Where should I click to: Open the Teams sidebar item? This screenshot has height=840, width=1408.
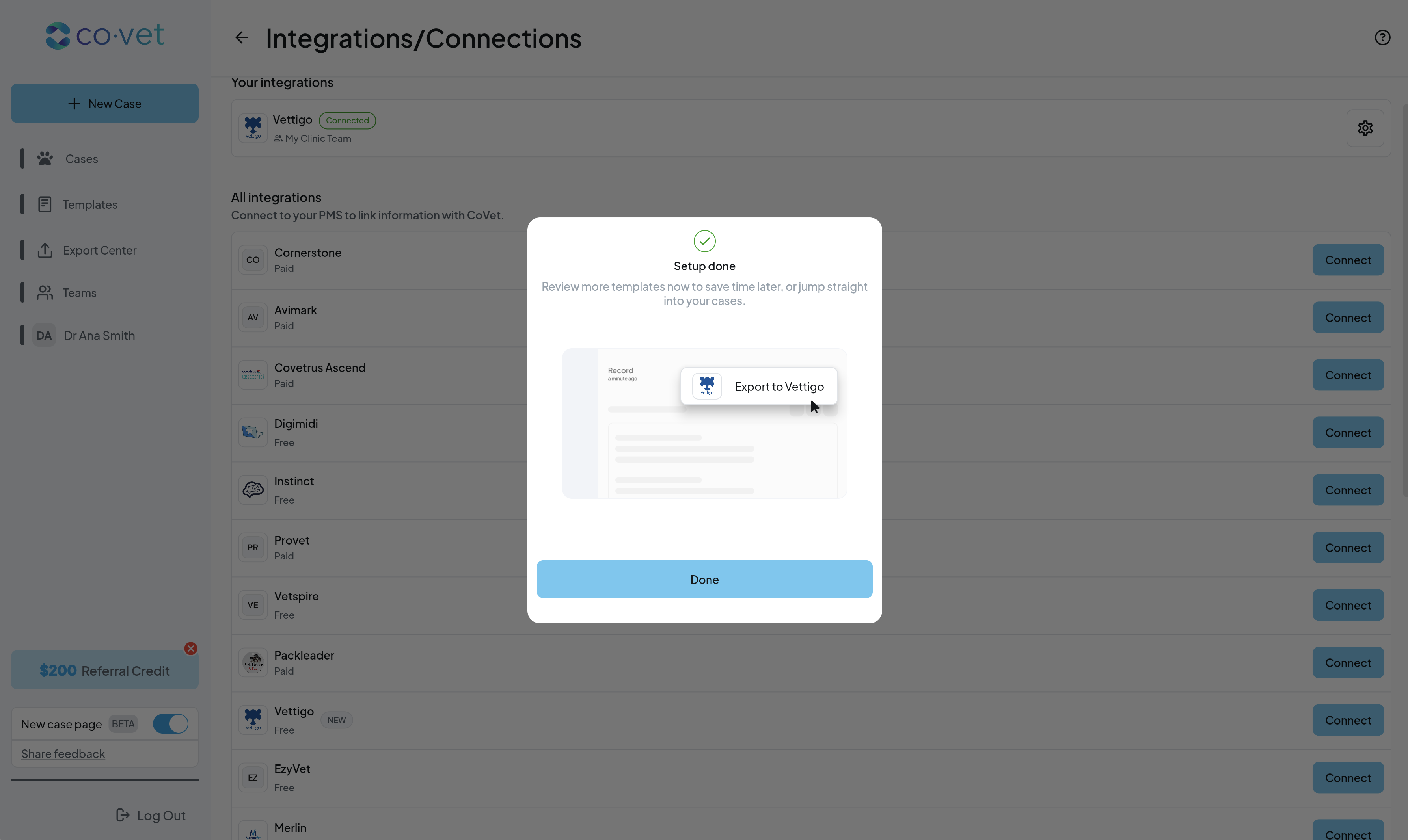tap(79, 293)
